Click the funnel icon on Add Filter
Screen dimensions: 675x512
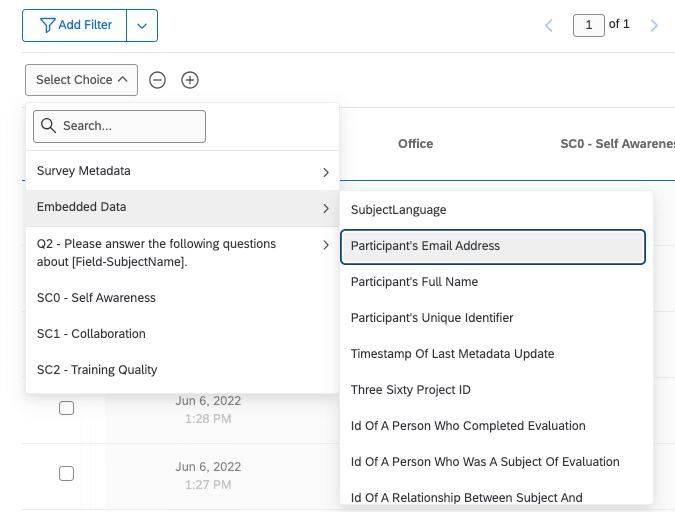(x=47, y=25)
